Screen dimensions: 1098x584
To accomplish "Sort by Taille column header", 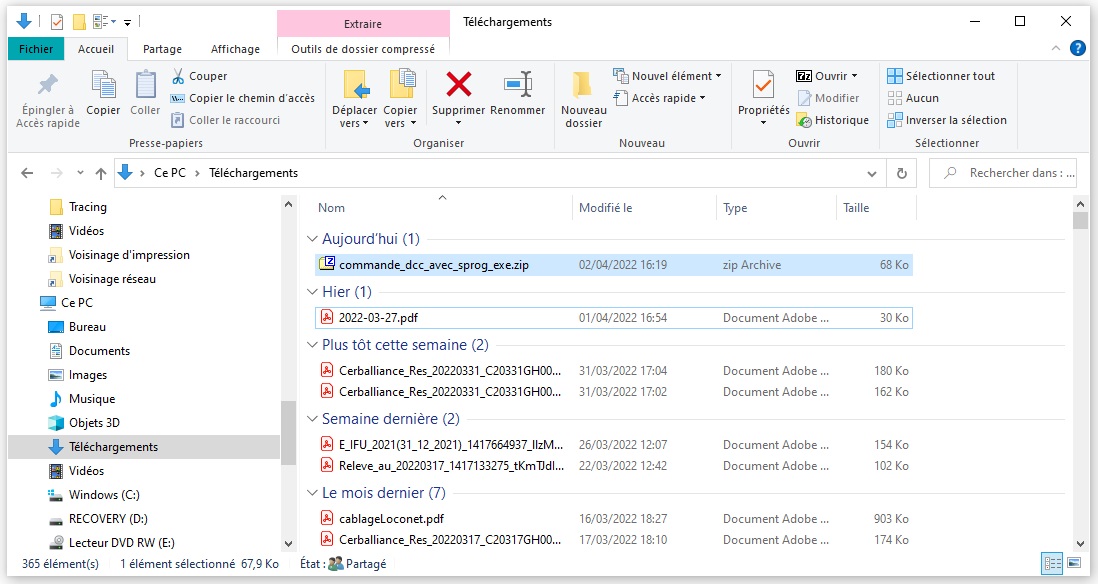I will click(856, 208).
